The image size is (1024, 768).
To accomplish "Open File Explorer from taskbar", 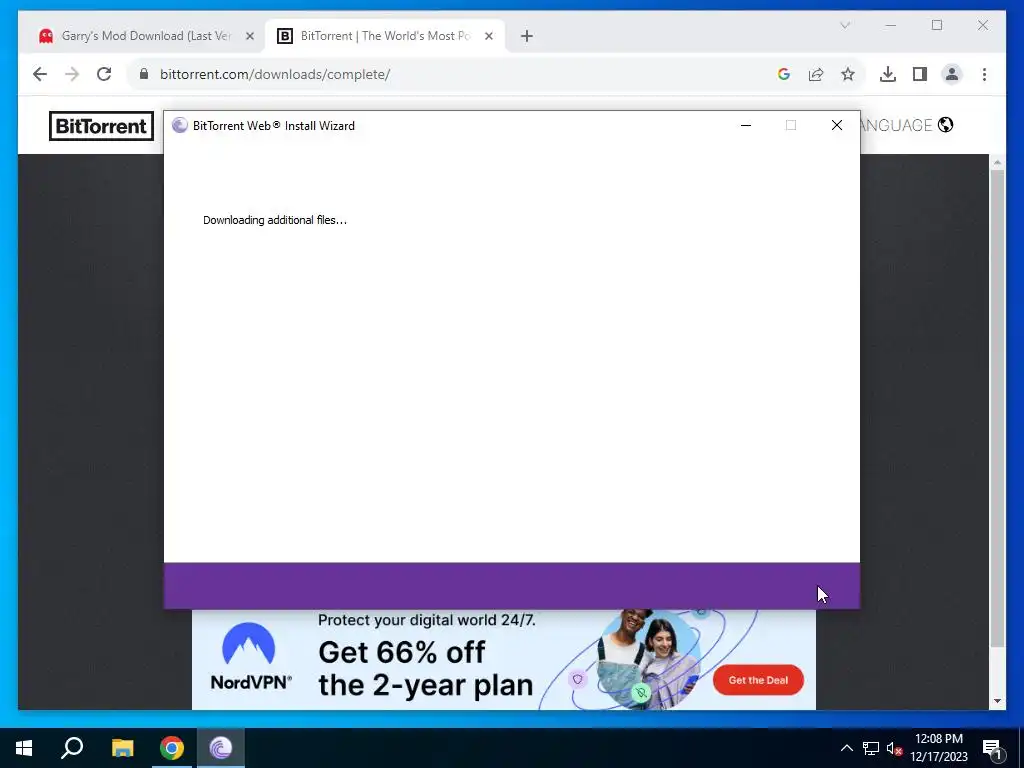I will point(122,748).
